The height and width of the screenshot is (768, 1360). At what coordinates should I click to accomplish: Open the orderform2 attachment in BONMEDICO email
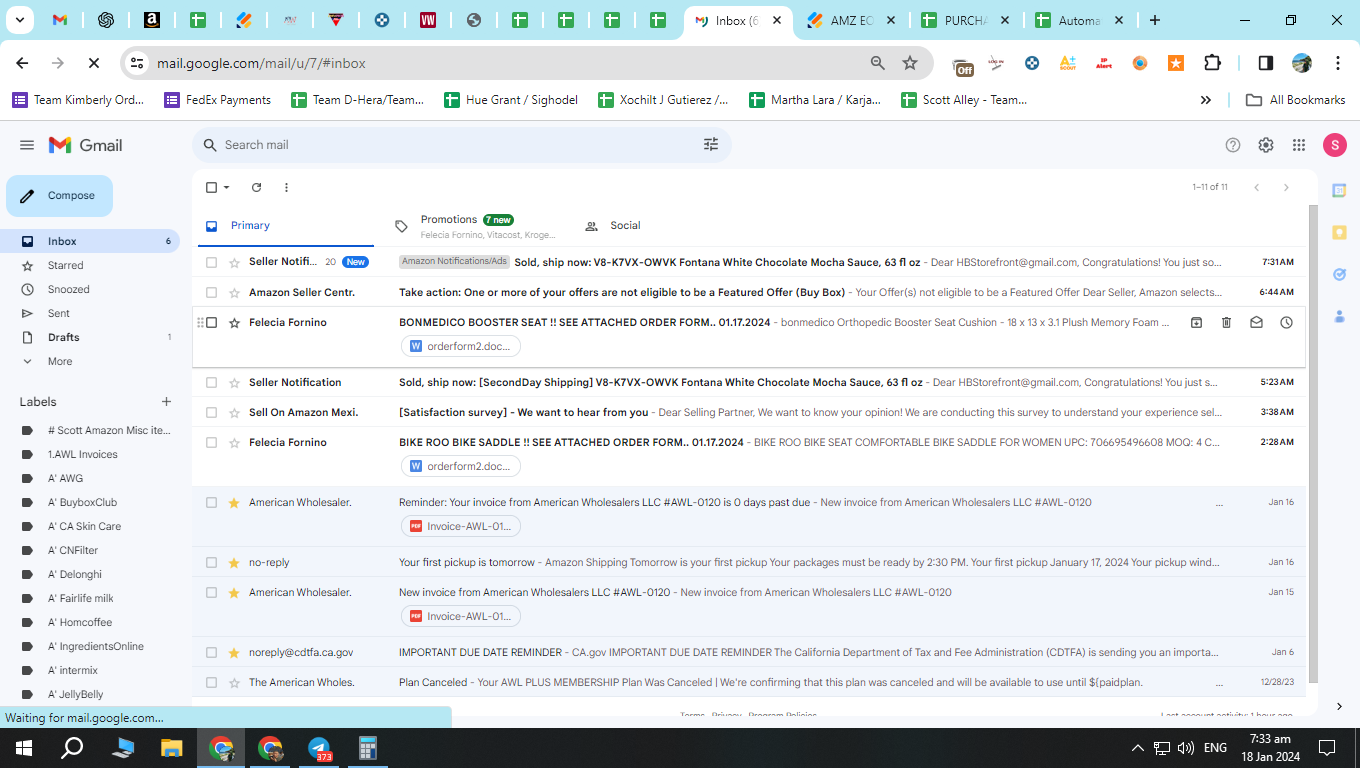pos(461,346)
